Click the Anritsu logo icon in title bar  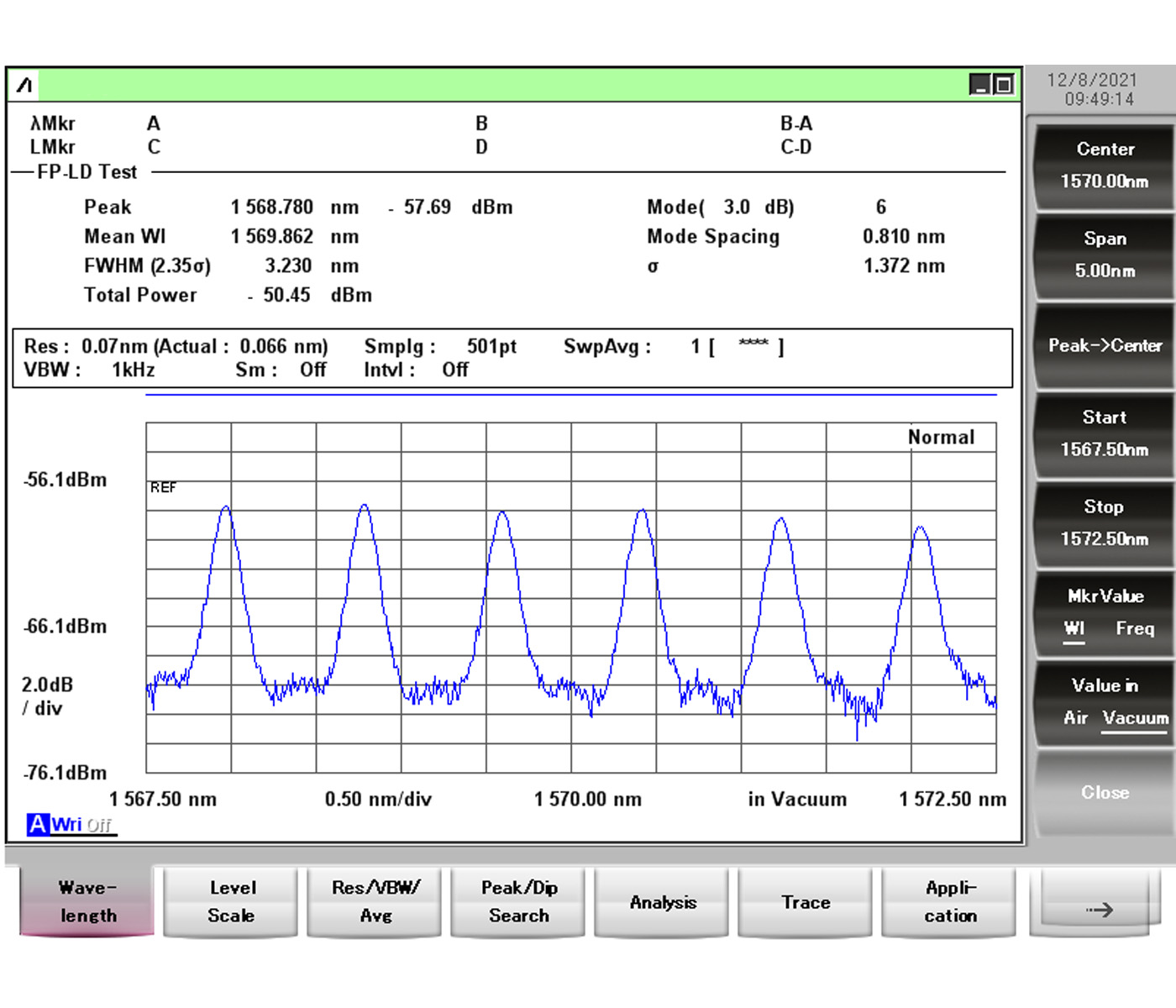click(x=24, y=85)
